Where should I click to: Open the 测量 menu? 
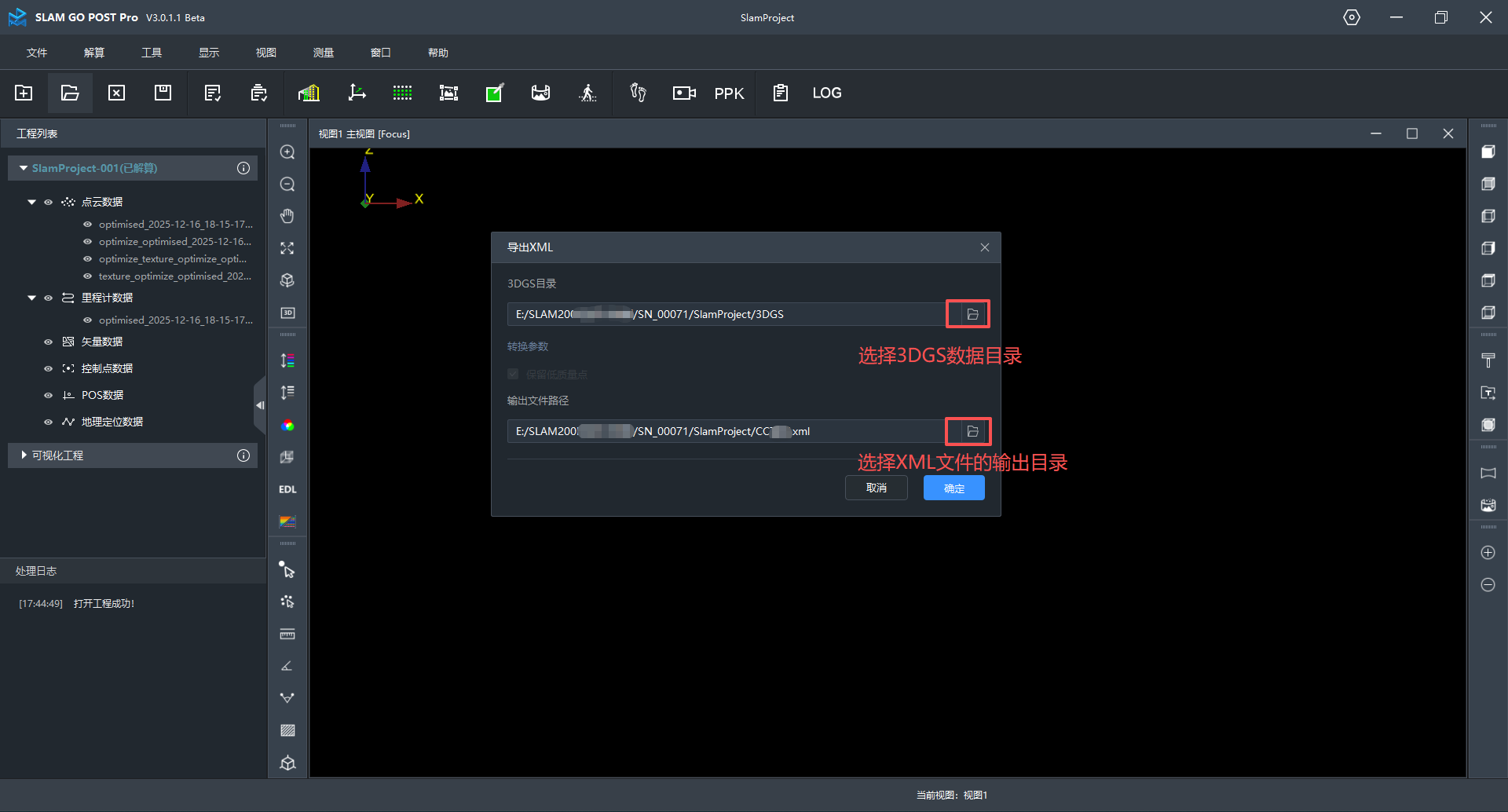click(x=324, y=53)
